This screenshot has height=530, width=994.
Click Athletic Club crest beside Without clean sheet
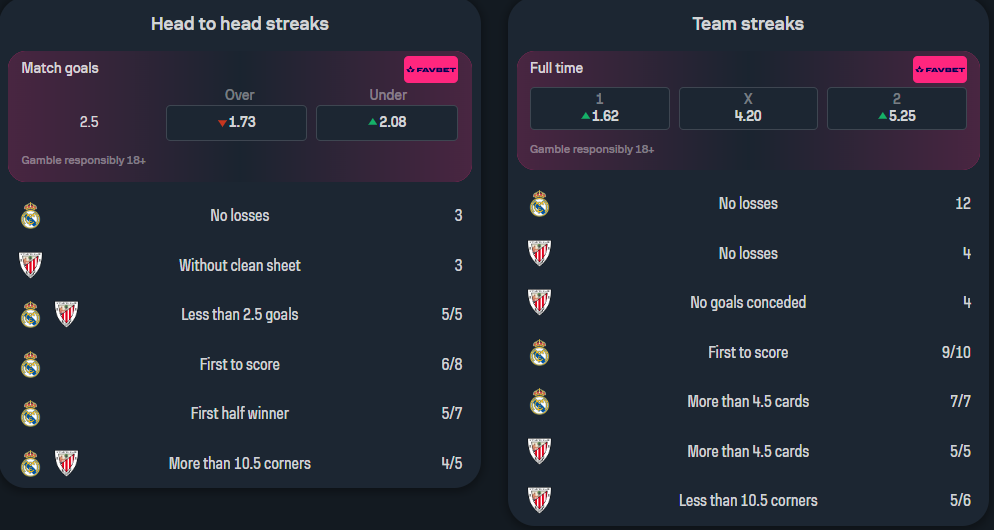pyautogui.click(x=30, y=265)
